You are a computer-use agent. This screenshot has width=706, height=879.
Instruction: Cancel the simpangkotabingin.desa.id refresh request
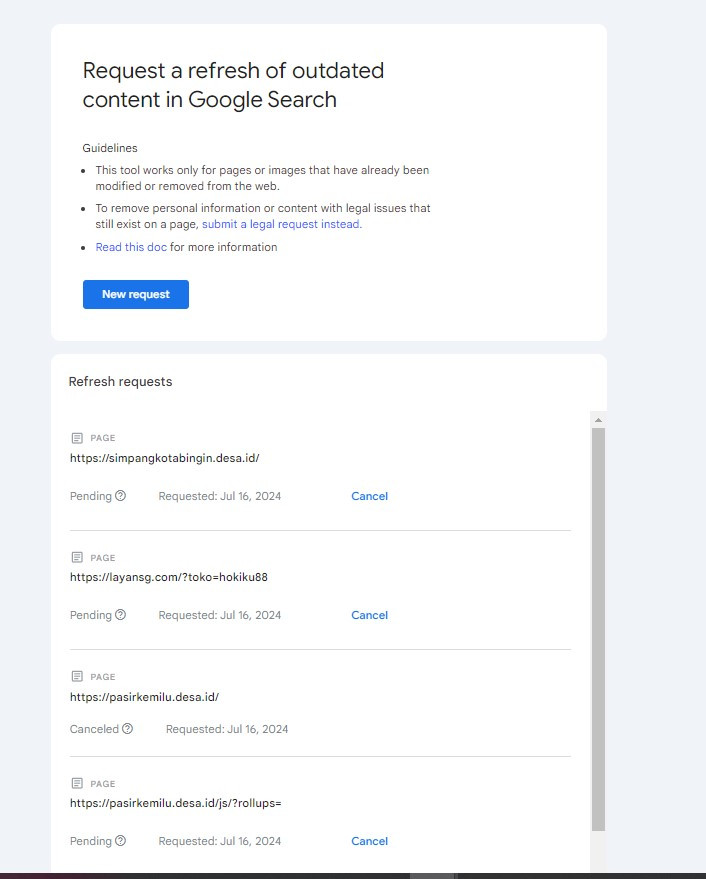369,496
